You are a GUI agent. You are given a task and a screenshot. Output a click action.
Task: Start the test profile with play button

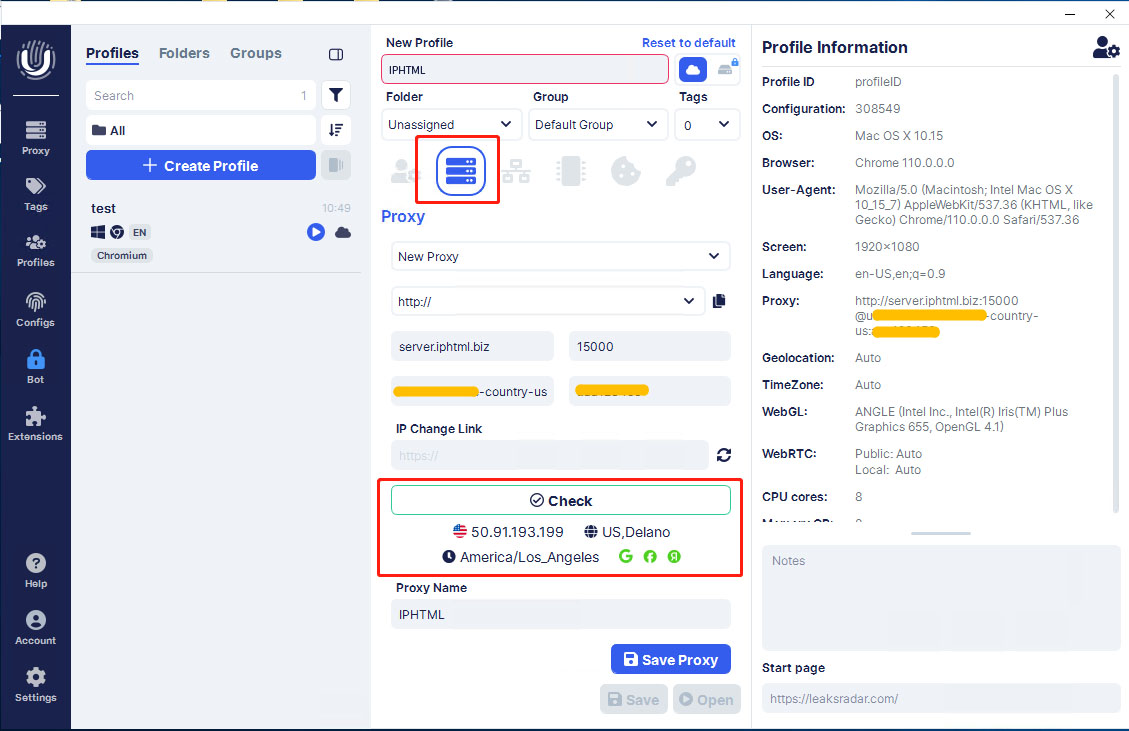click(315, 232)
